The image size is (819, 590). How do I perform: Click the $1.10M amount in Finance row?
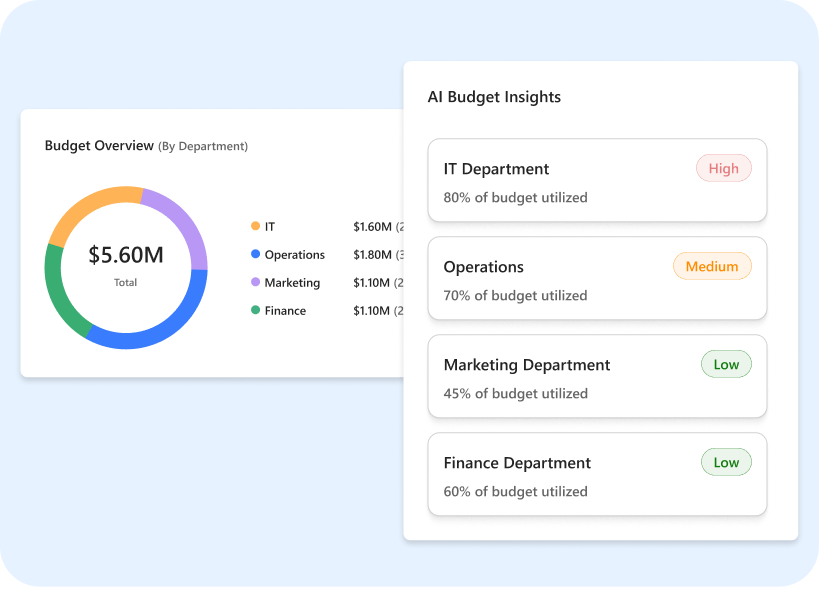pyautogui.click(x=371, y=311)
